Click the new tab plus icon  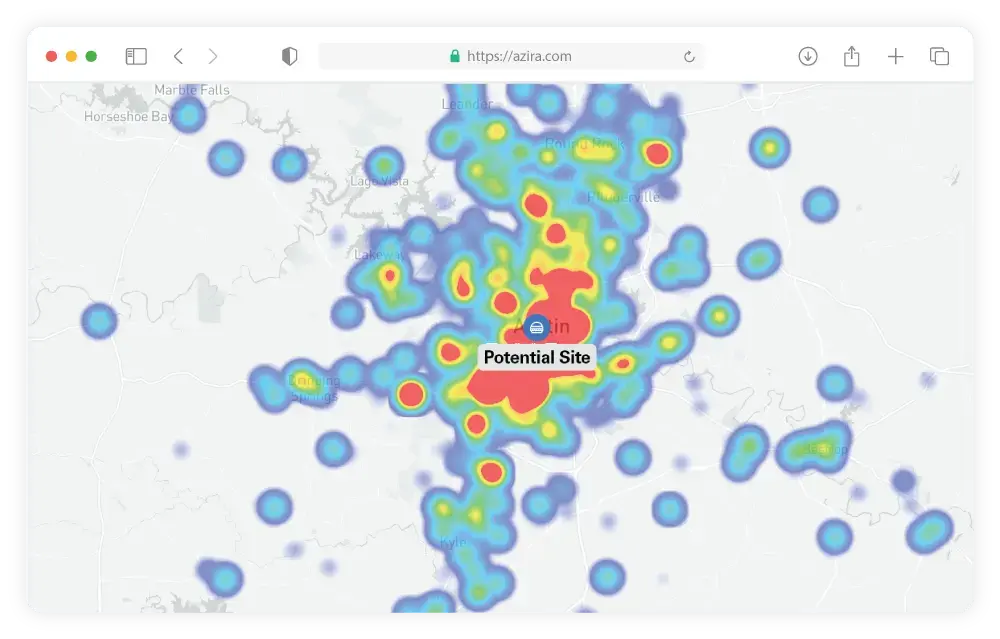[x=896, y=56]
